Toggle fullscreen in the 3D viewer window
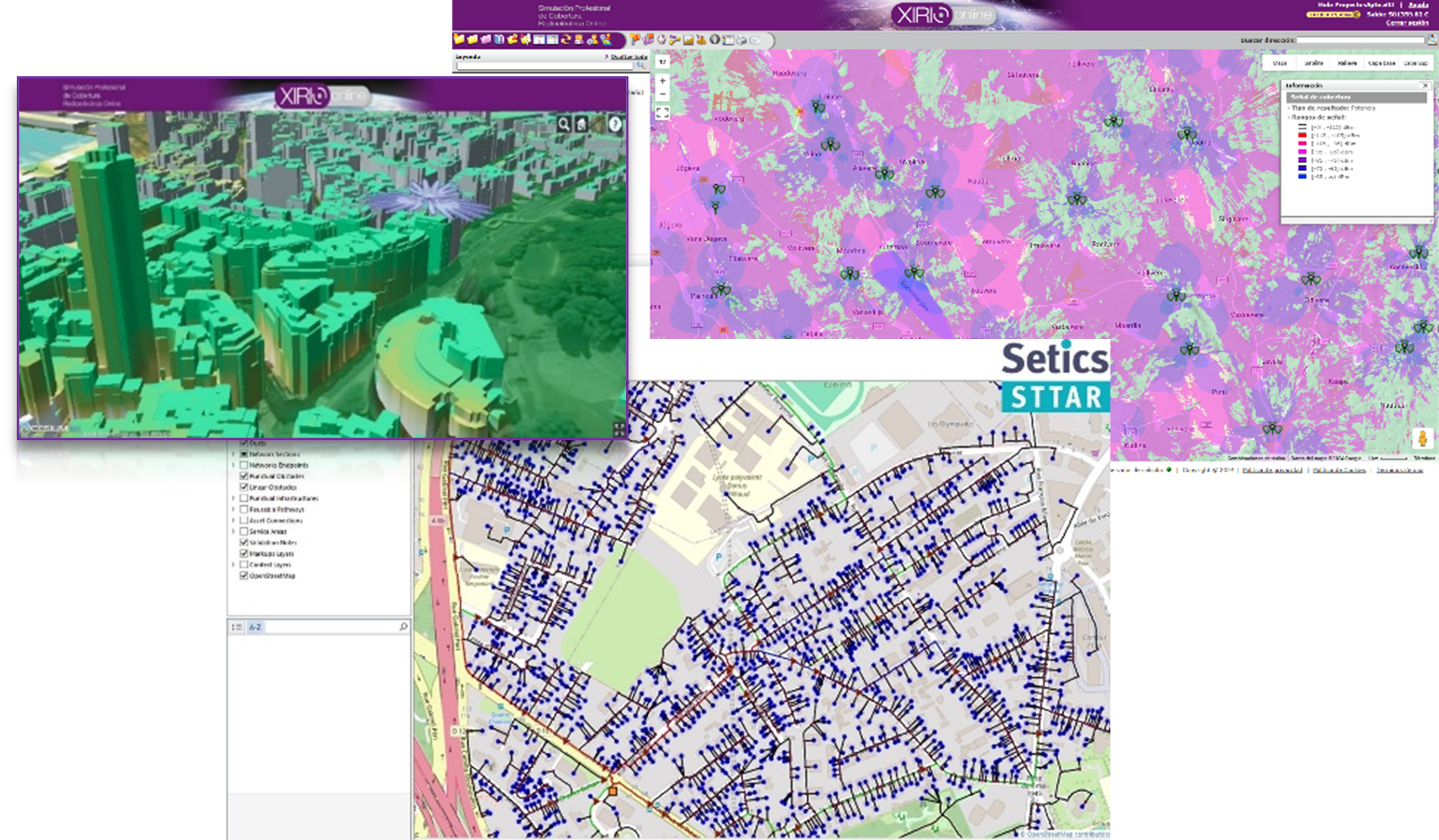 pyautogui.click(x=619, y=430)
